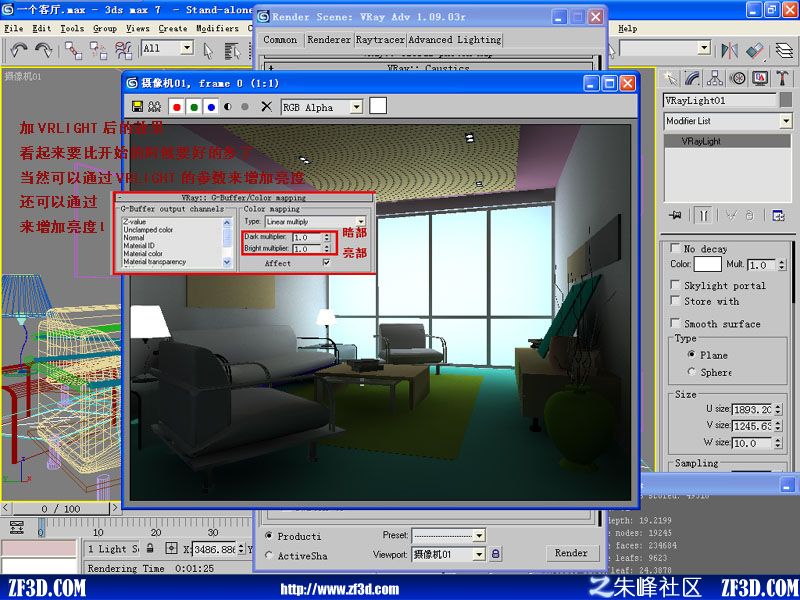800x600 pixels.
Task: Activate the Select and Link tool
Action: click(73, 50)
